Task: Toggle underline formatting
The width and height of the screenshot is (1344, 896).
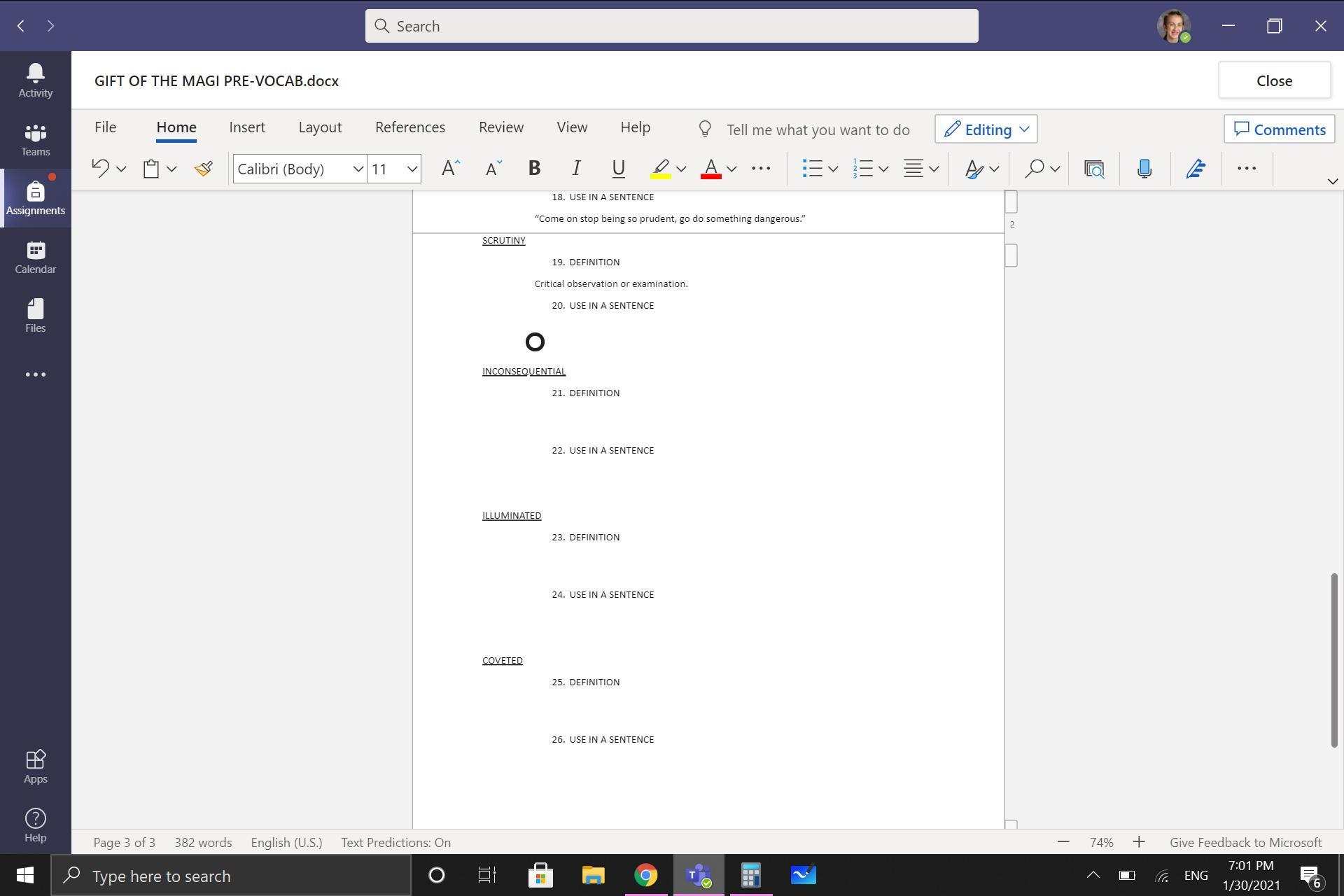Action: tap(618, 169)
